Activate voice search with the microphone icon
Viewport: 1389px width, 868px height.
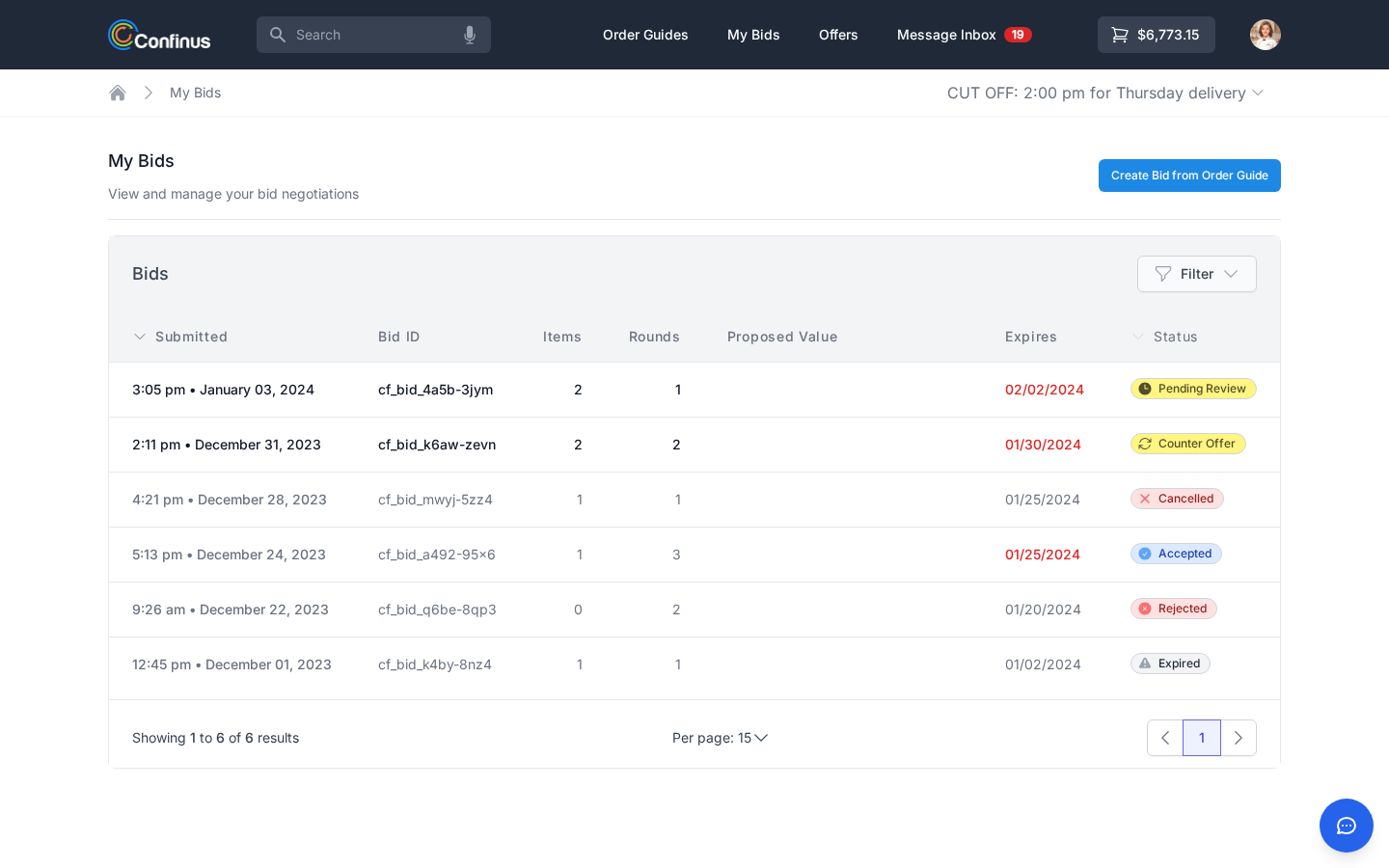pyautogui.click(x=470, y=35)
